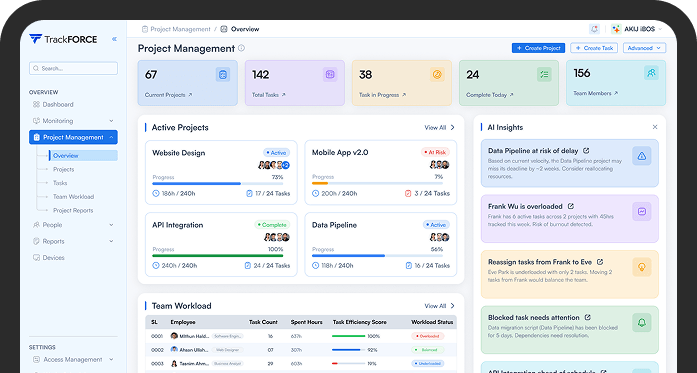Image resolution: width=697 pixels, height=373 pixels.
Task: Open Frank Wu overloaded external link icon
Action: (571, 206)
